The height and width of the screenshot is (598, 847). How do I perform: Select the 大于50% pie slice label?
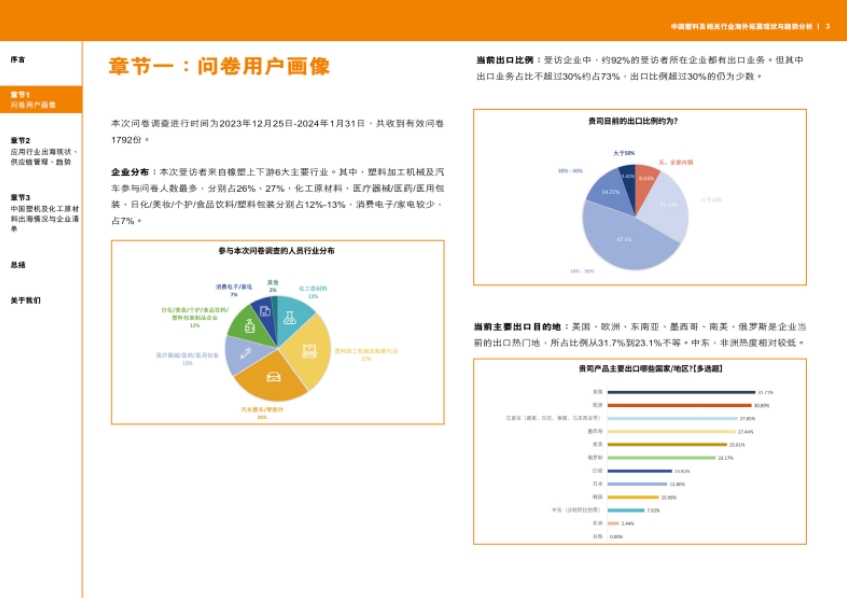point(624,153)
